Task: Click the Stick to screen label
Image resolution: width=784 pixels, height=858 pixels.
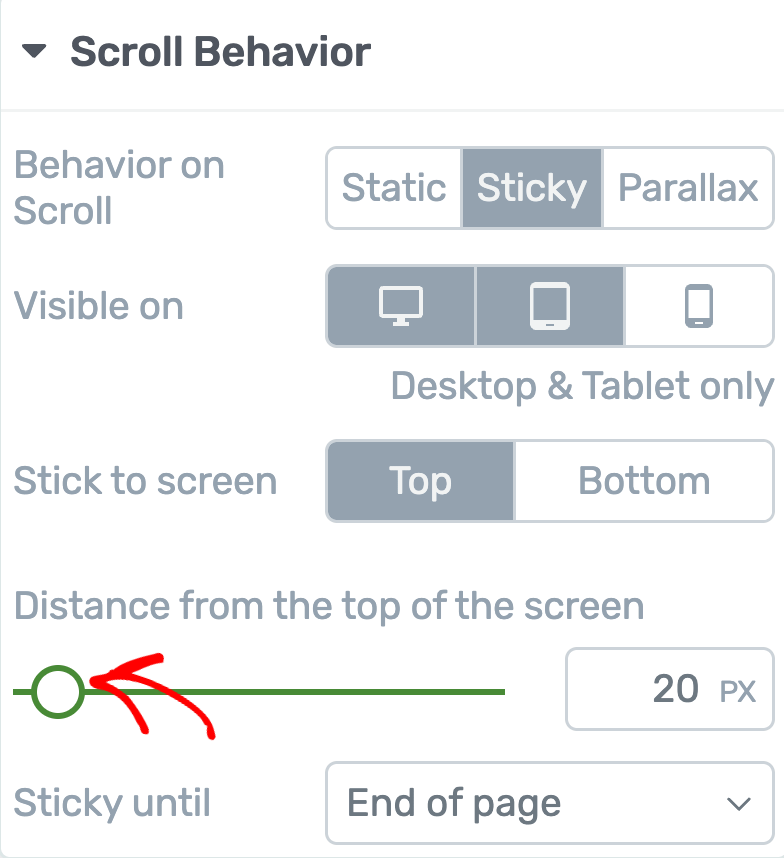Action: click(145, 481)
